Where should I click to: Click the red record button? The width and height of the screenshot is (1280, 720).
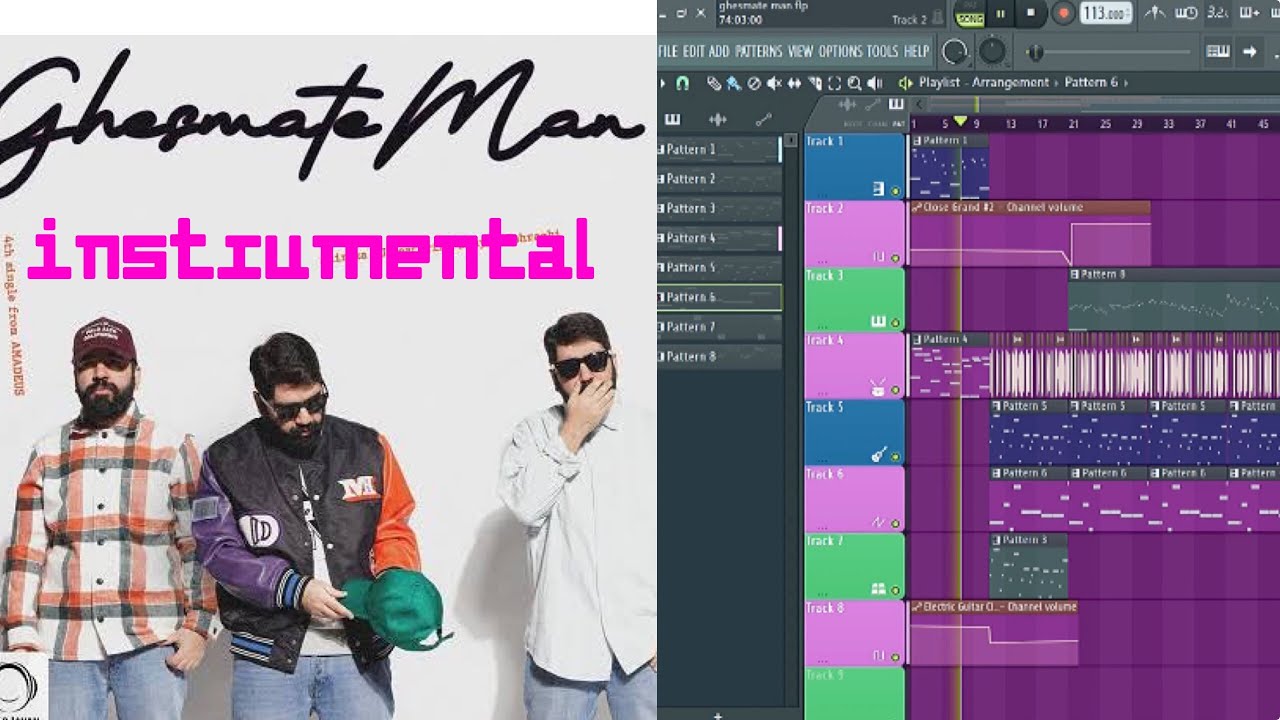click(x=1063, y=13)
